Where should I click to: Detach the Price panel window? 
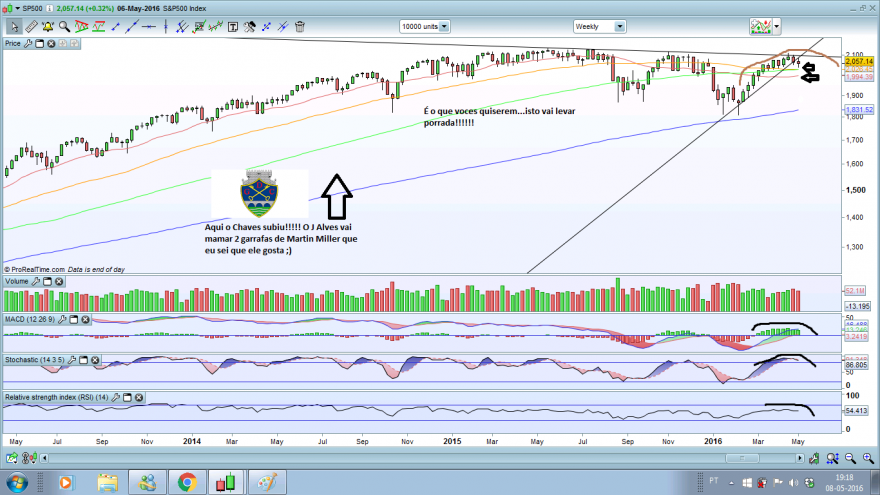click(39, 43)
